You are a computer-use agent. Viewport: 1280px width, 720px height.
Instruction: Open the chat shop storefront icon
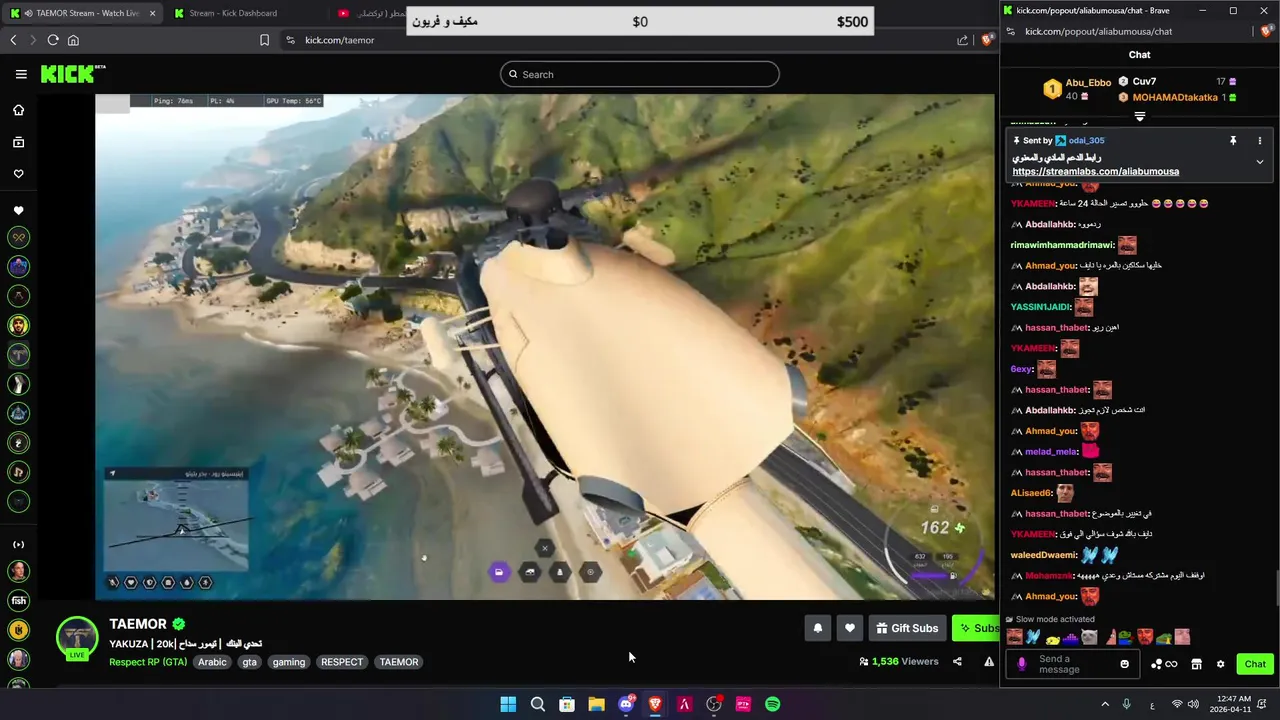[1196, 664]
